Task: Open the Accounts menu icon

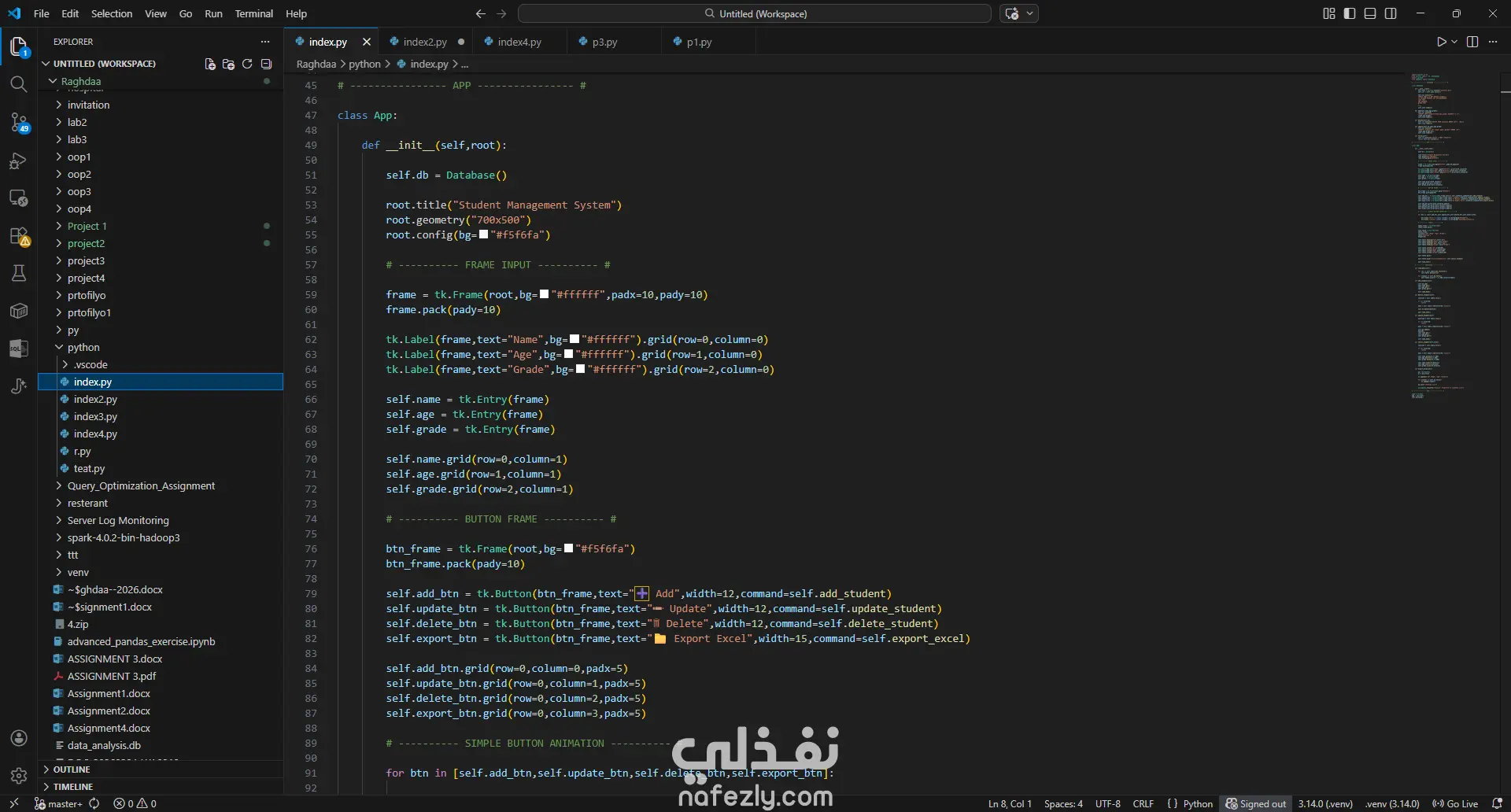Action: click(x=19, y=738)
